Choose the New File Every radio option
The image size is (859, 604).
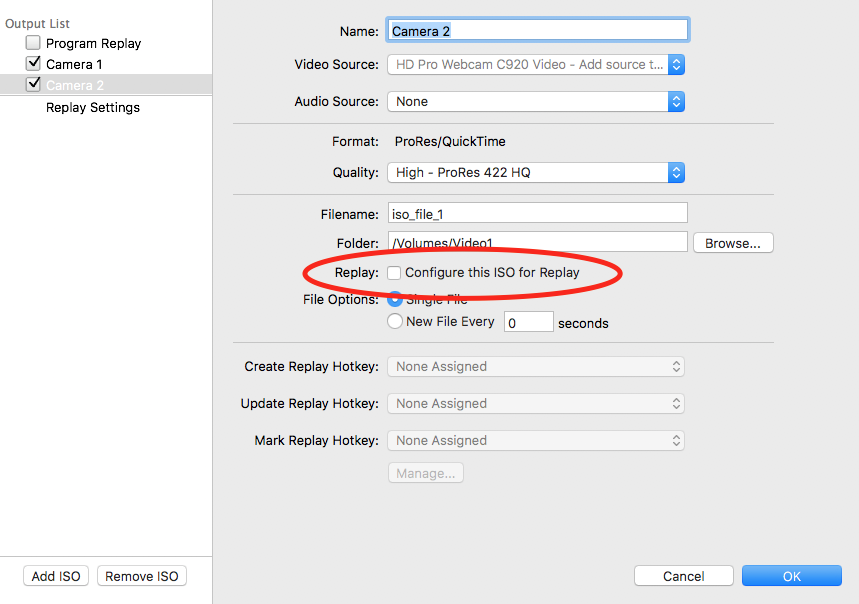point(395,321)
